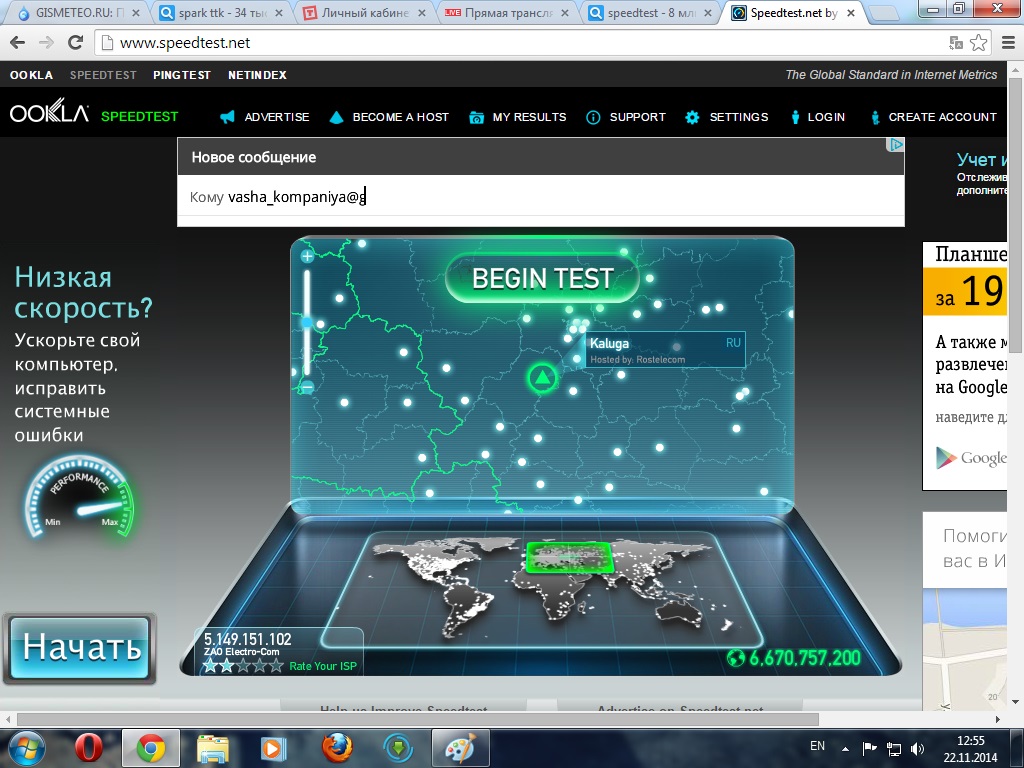
Task: Open the PINGTEST top navigation link
Action: click(x=182, y=75)
